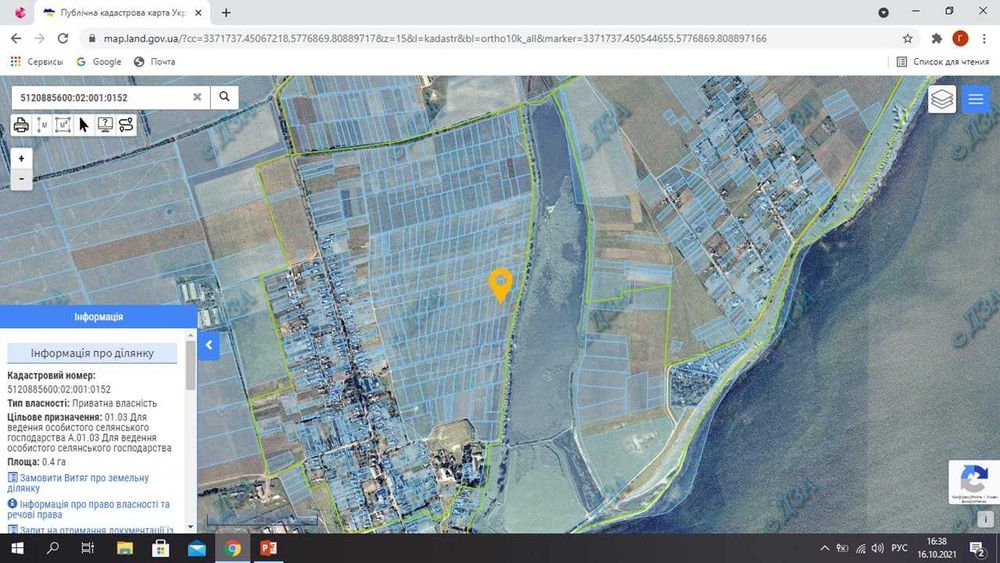Click the cadastral number 5120885600:02:001:0152 in panel
The image size is (1000, 563).
[59, 389]
